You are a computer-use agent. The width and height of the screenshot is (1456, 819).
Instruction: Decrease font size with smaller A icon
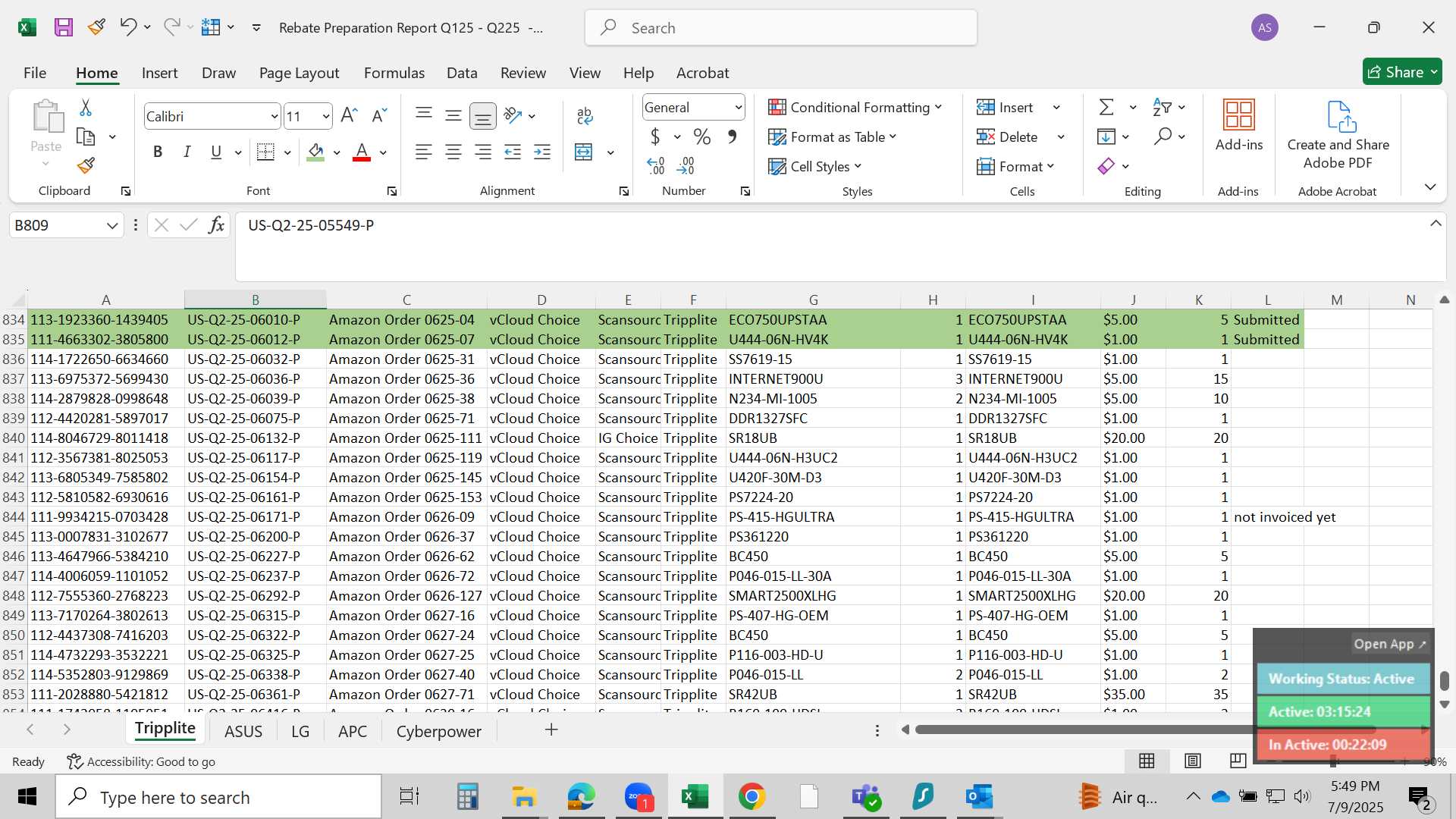coord(379,115)
